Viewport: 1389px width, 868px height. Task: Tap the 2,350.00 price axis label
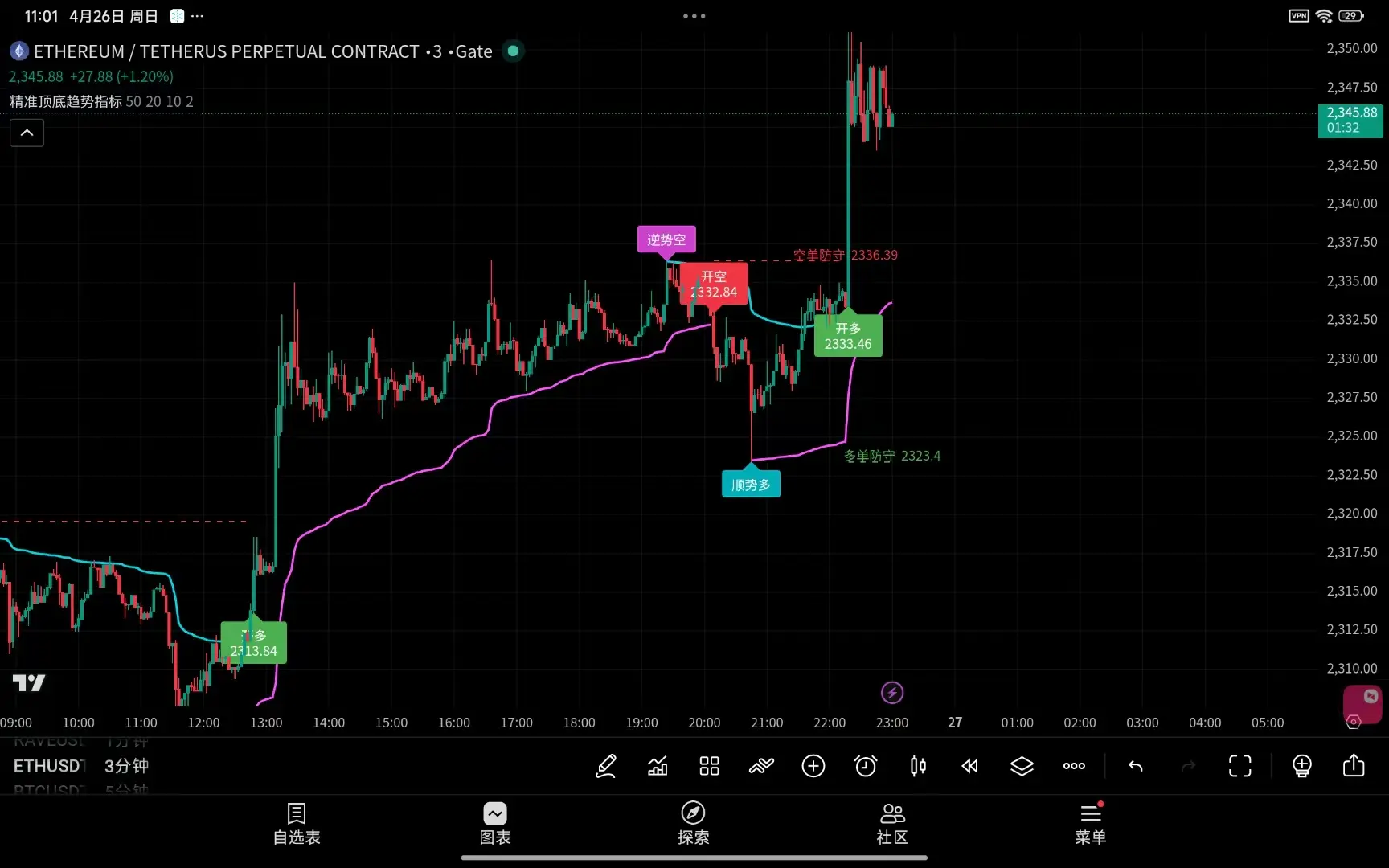pyautogui.click(x=1352, y=48)
